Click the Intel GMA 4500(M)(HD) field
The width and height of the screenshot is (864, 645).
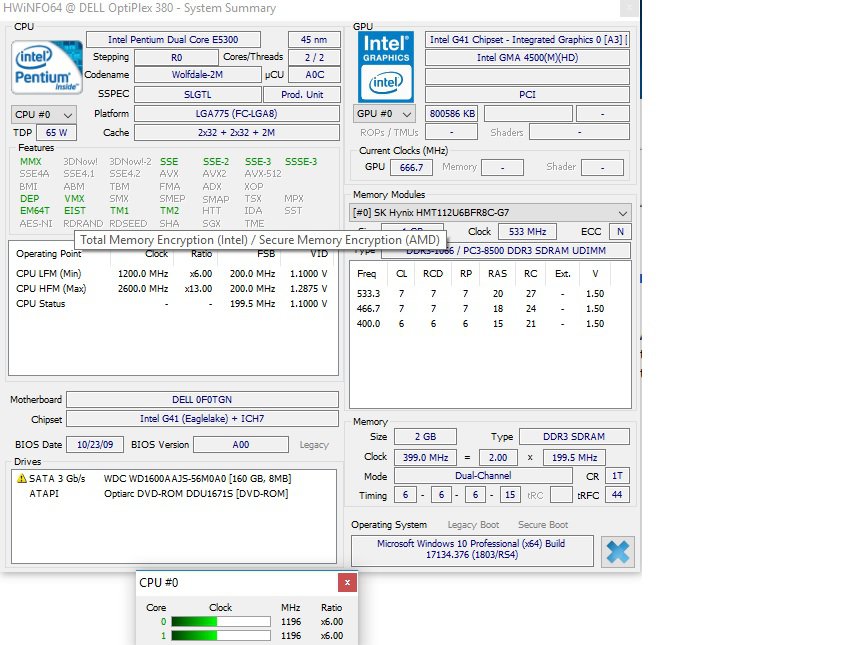[527, 57]
